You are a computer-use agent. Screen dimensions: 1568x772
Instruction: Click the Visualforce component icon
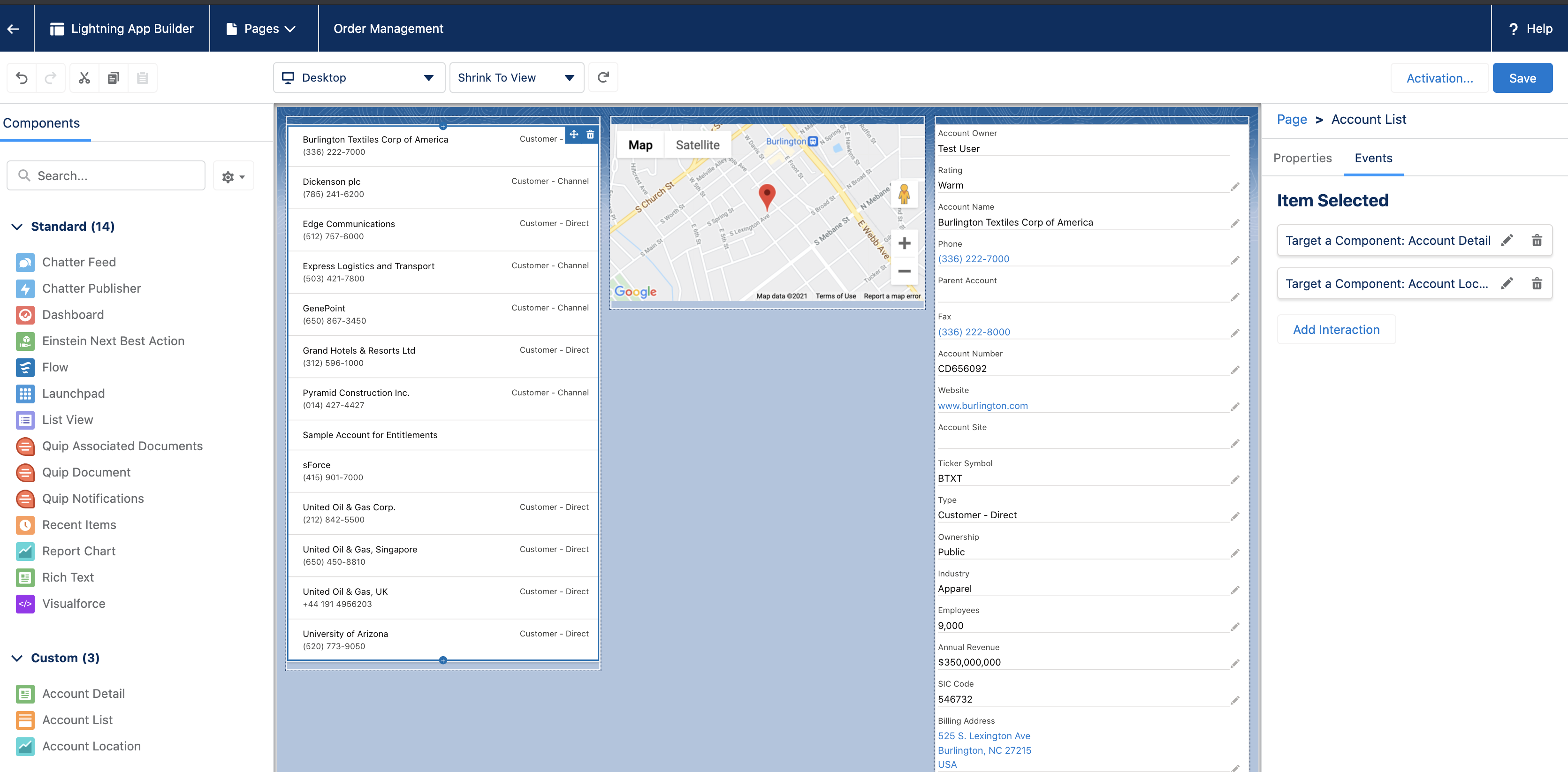25,604
